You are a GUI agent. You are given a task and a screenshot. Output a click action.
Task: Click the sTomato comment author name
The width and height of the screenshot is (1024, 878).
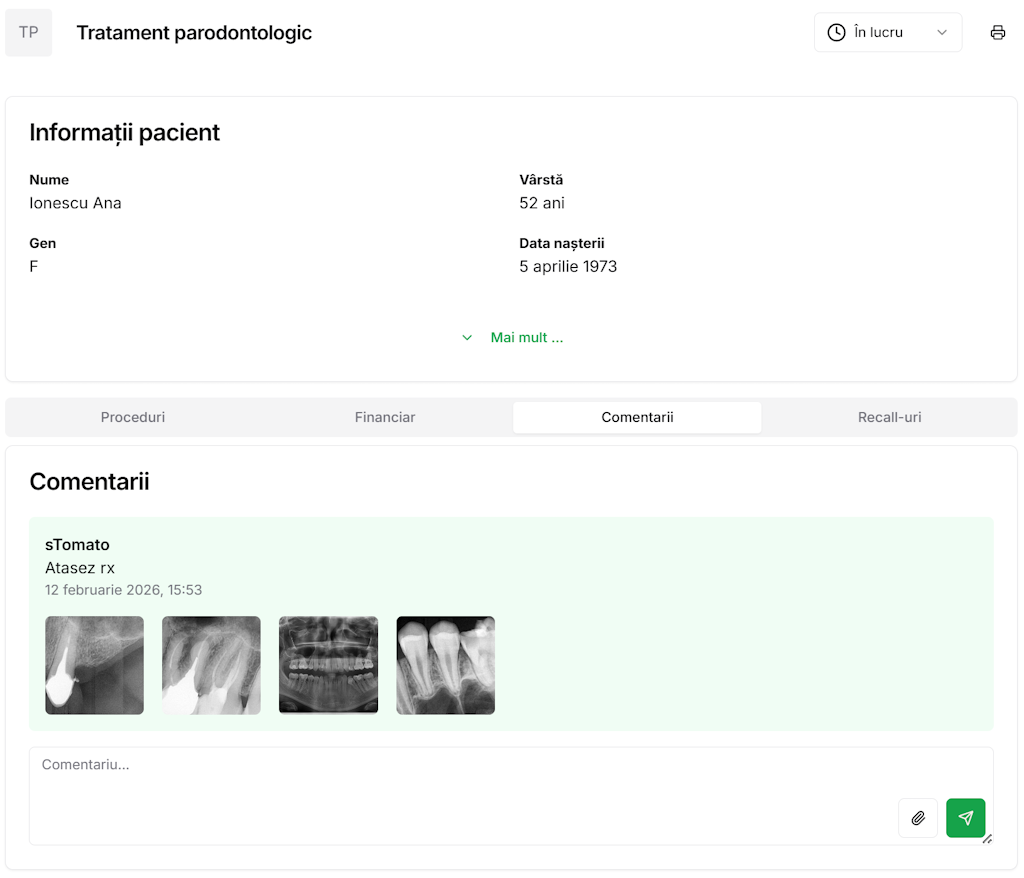77,545
